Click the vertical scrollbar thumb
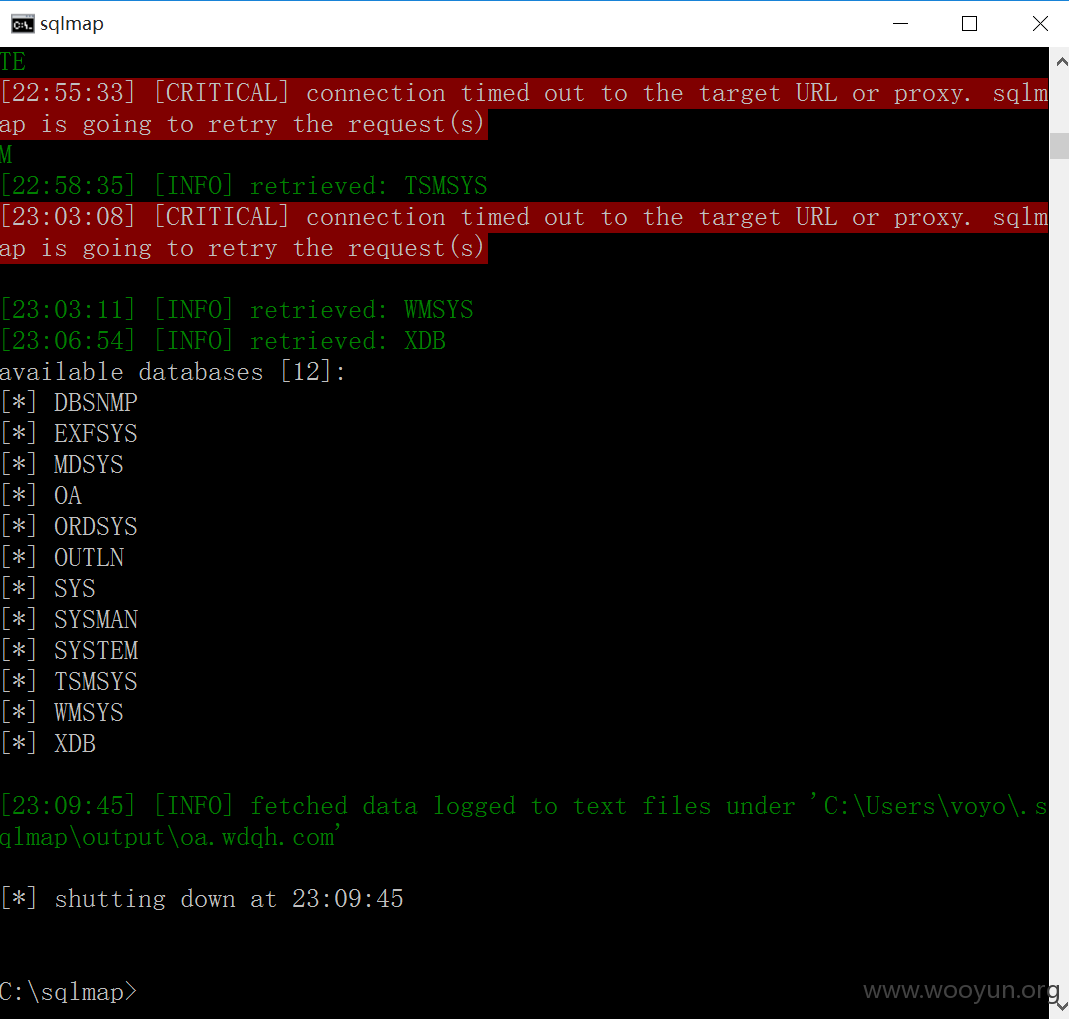The image size is (1069, 1019). tap(1060, 146)
